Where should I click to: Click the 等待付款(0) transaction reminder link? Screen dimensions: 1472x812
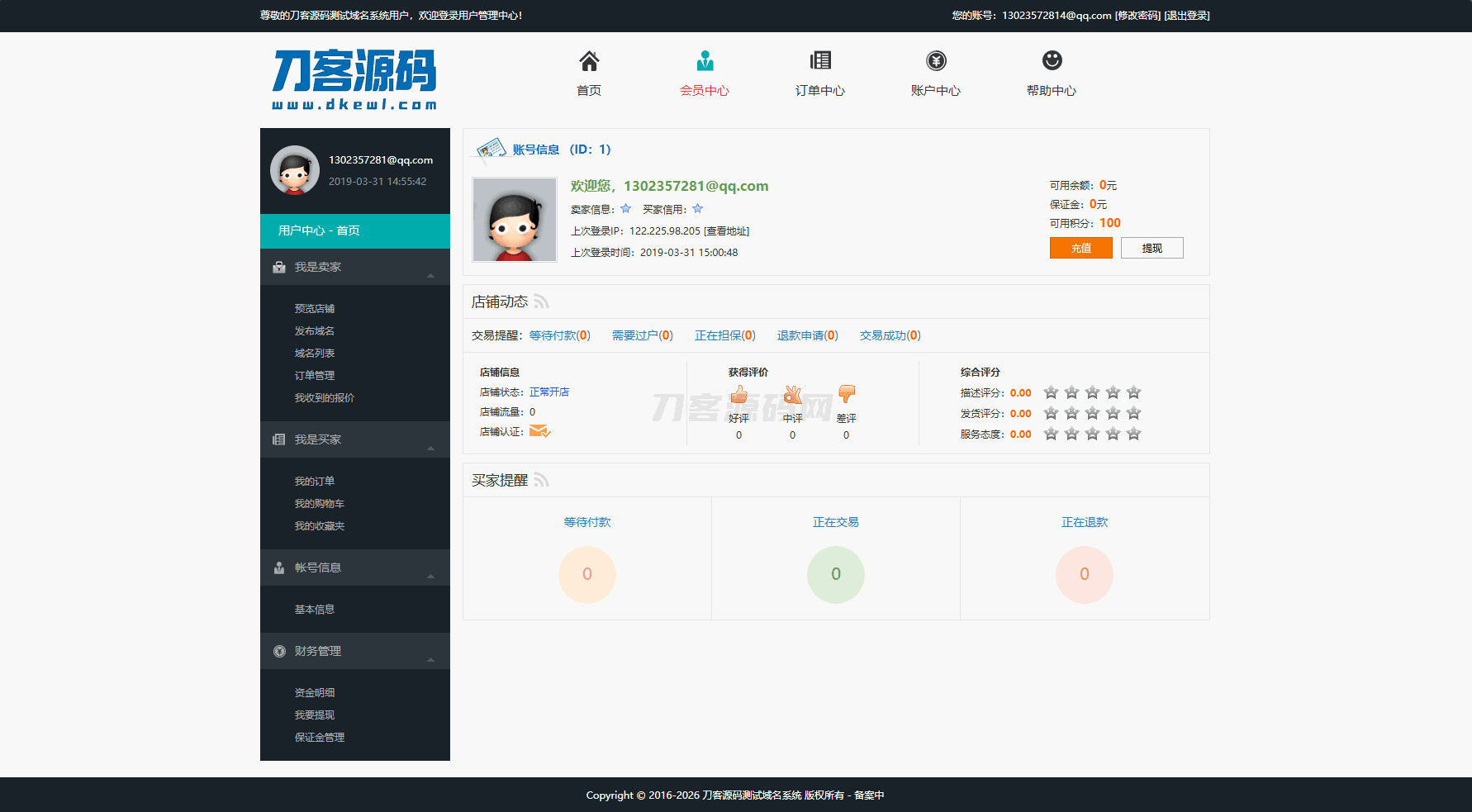click(x=559, y=335)
